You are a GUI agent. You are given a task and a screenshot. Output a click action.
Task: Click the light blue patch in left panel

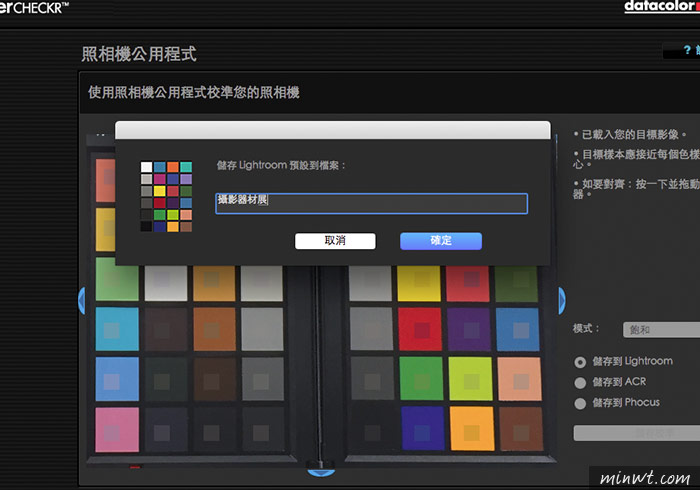pos(117,379)
